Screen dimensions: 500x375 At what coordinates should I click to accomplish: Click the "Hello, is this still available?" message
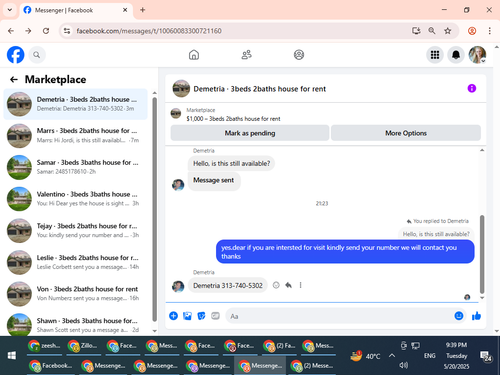pyautogui.click(x=231, y=163)
